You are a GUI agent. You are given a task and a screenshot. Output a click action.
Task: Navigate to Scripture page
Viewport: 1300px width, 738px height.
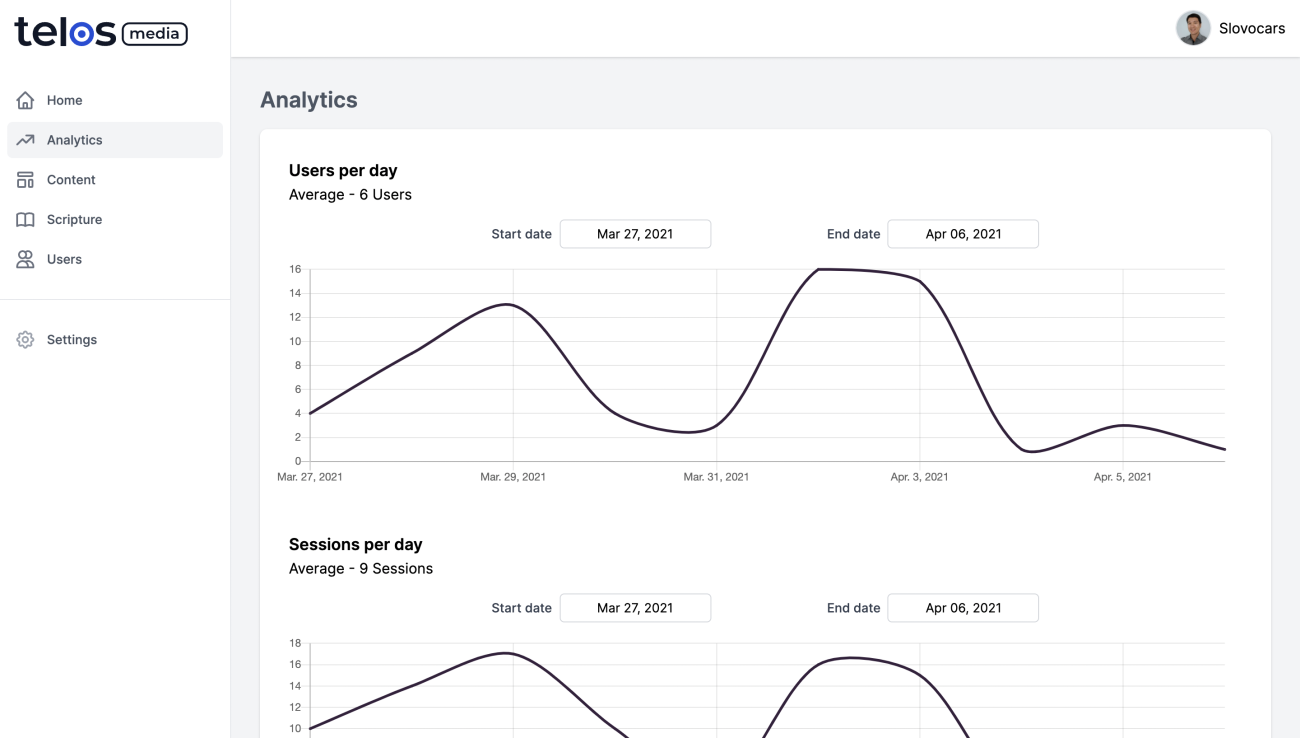point(115,220)
